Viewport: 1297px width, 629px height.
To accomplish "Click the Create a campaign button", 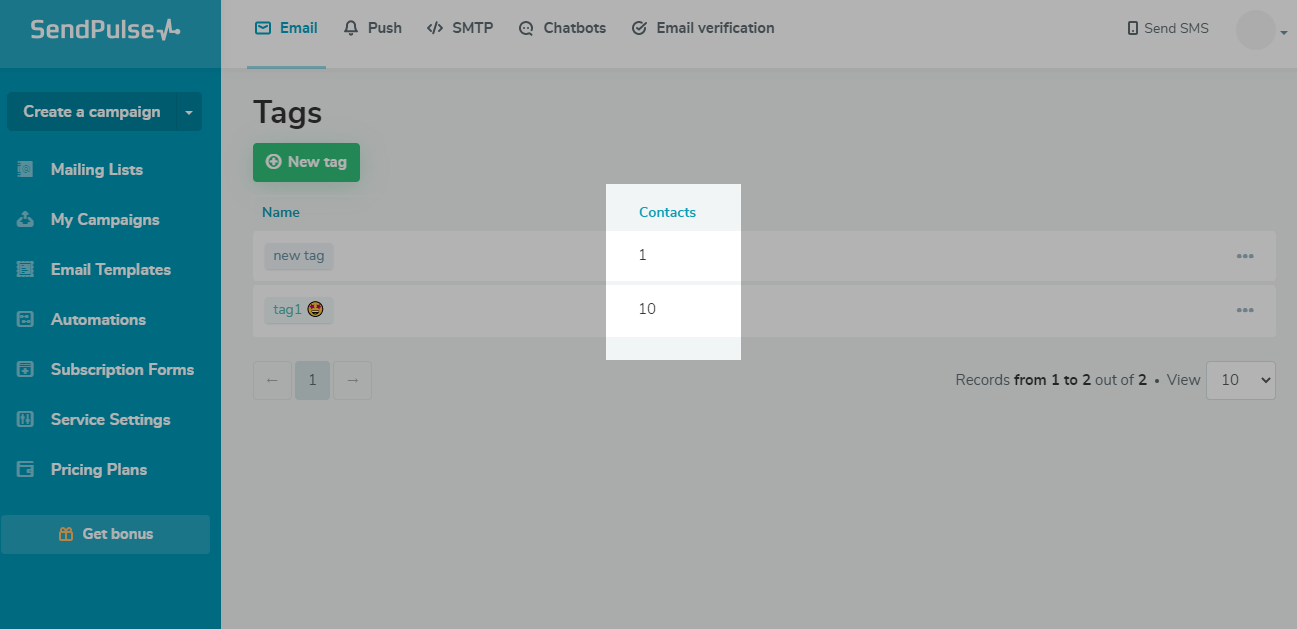I will pyautogui.click(x=91, y=112).
